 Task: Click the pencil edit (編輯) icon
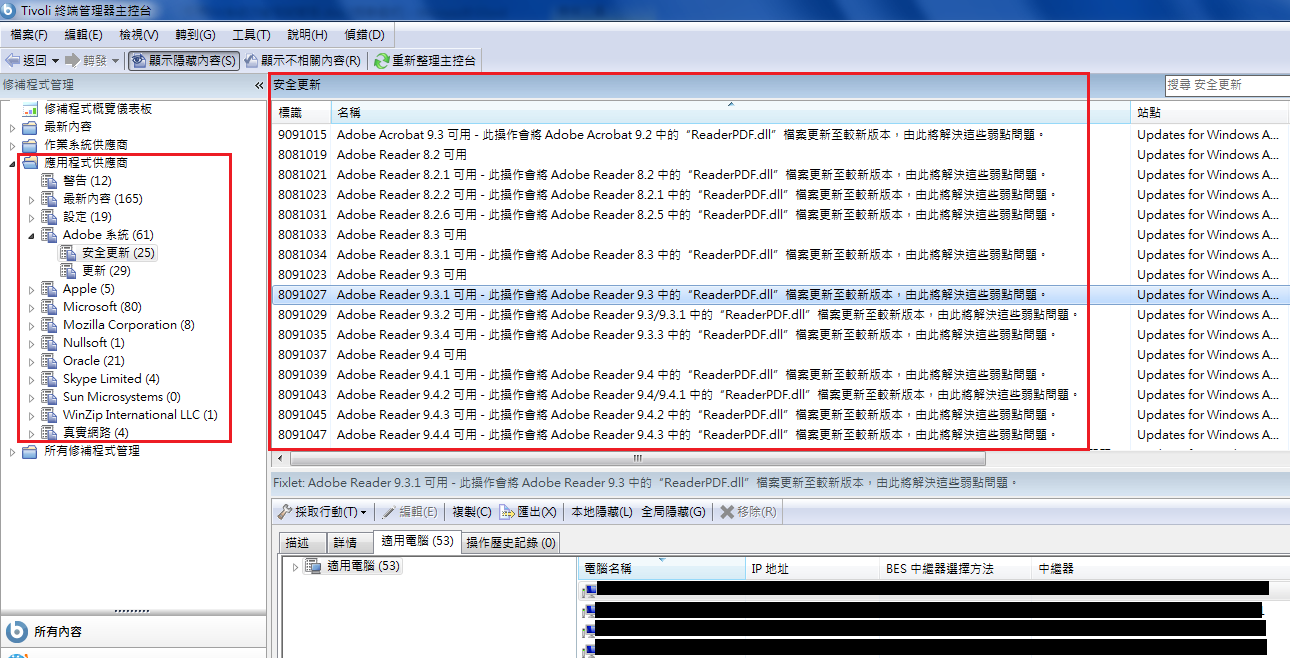389,512
